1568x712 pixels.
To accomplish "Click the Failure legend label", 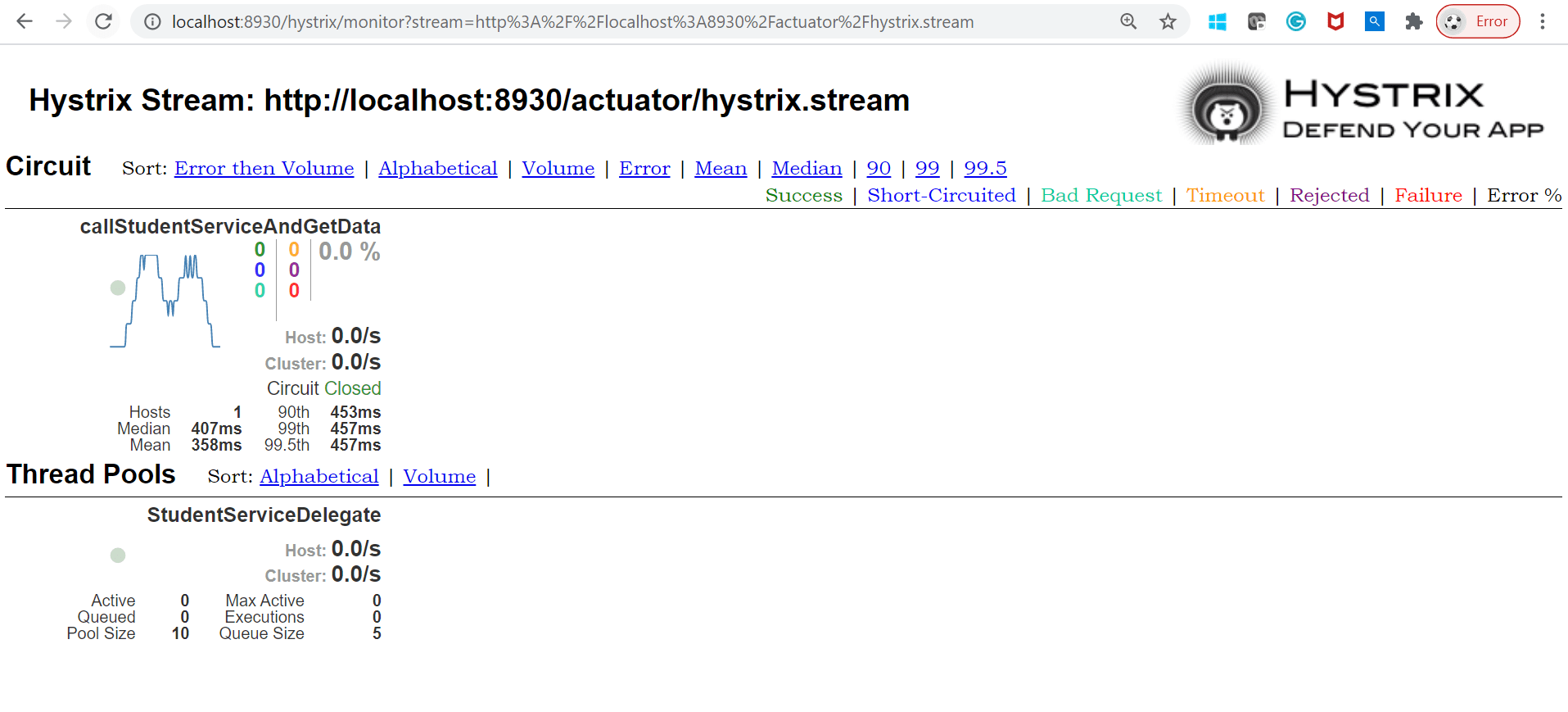I will [1429, 195].
